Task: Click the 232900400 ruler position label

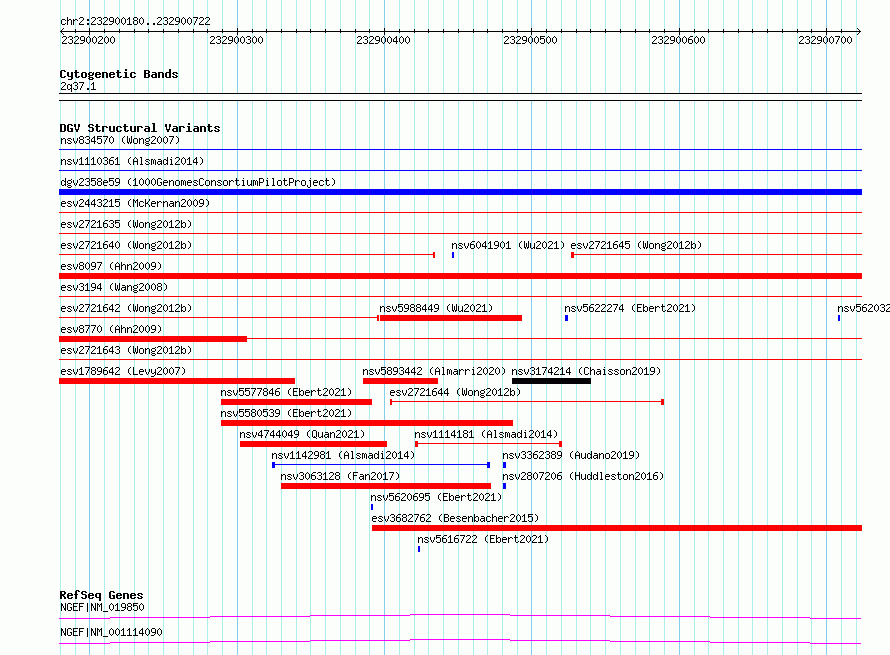Action: [383, 40]
